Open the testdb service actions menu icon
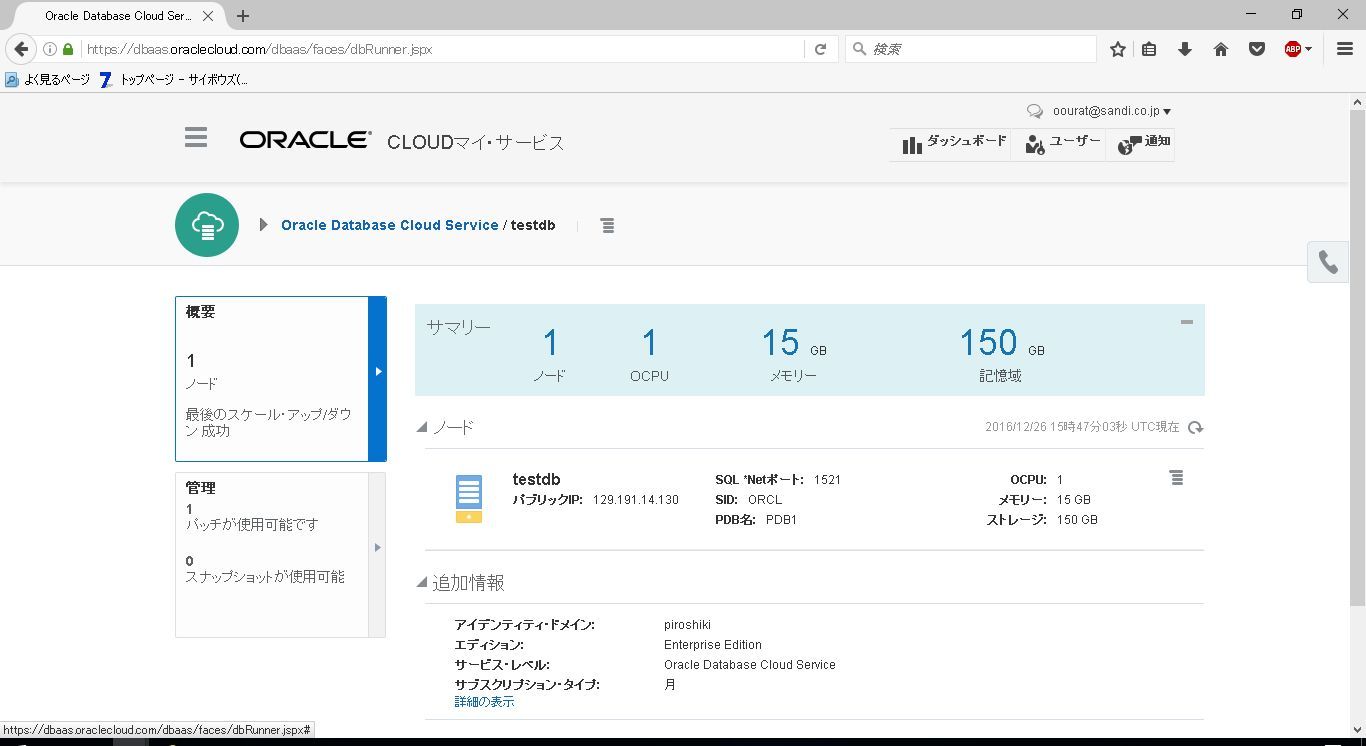The width and height of the screenshot is (1366, 746). click(607, 226)
